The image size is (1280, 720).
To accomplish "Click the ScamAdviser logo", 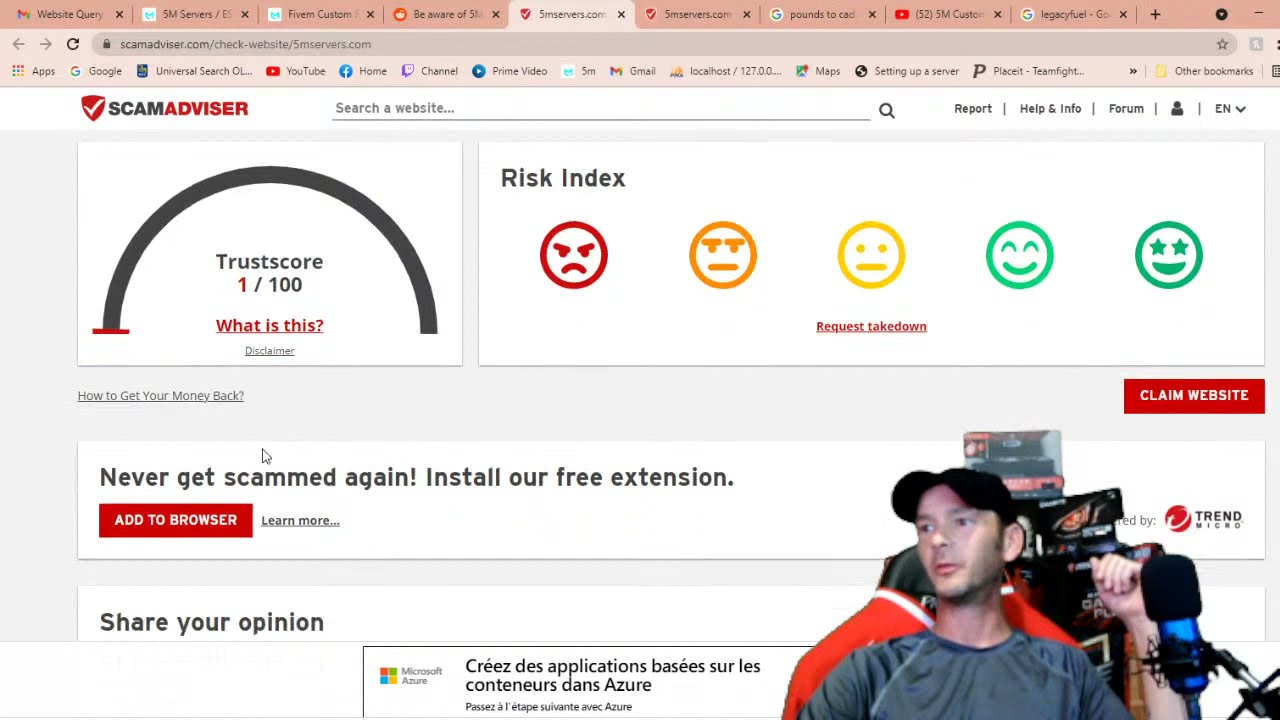I will [165, 108].
